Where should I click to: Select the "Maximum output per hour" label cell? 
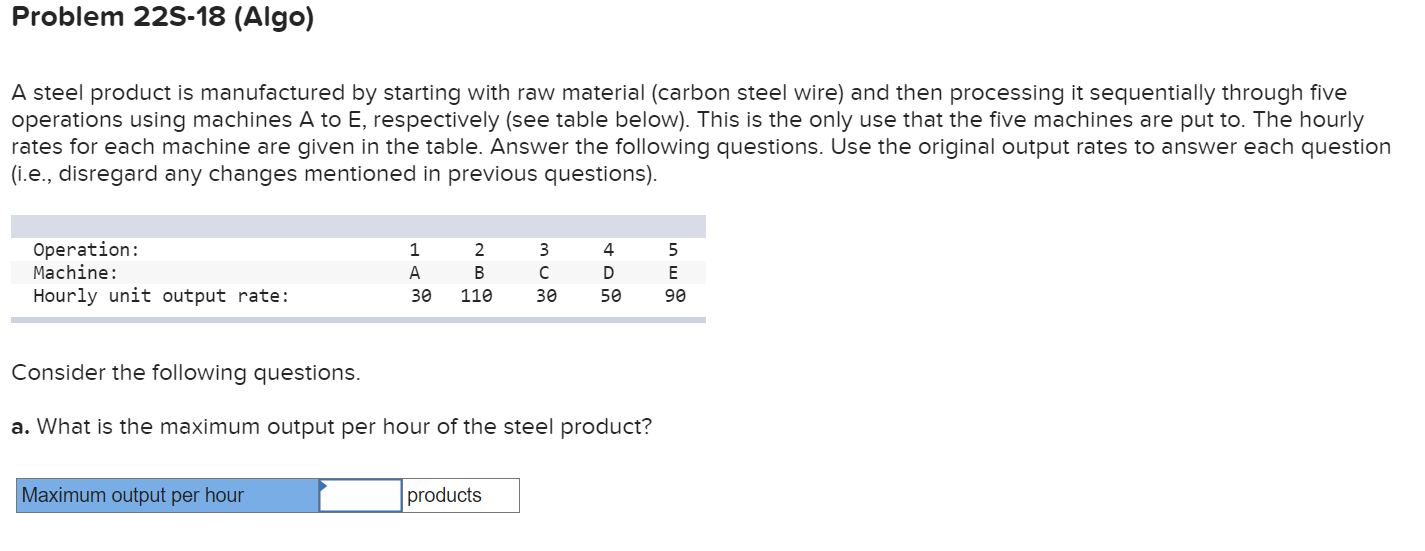point(167,495)
